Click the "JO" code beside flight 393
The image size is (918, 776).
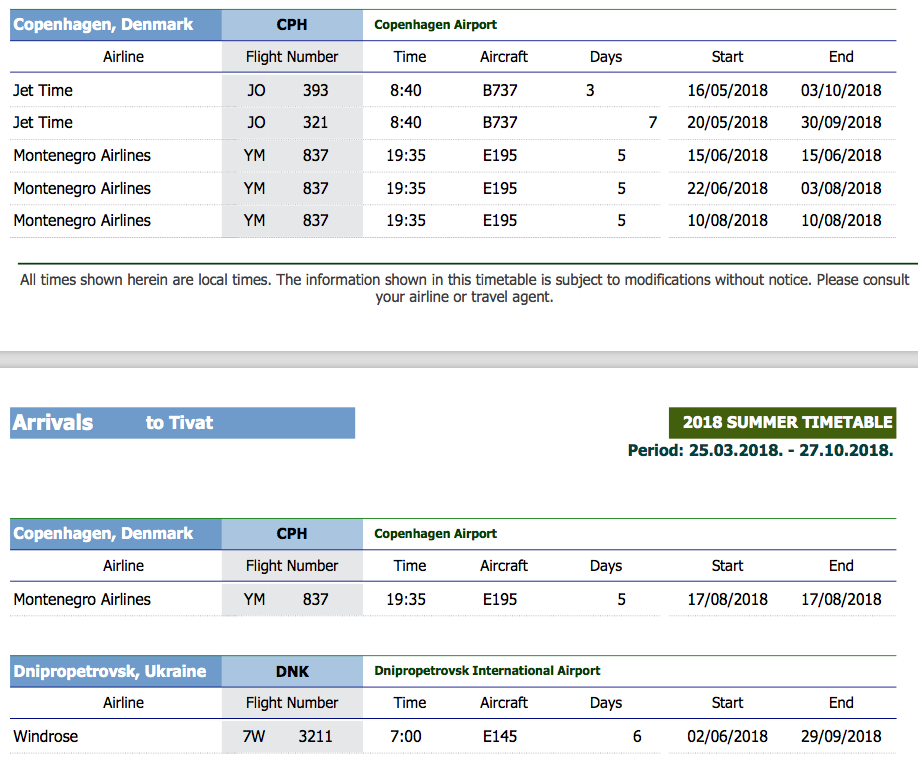coord(256,90)
